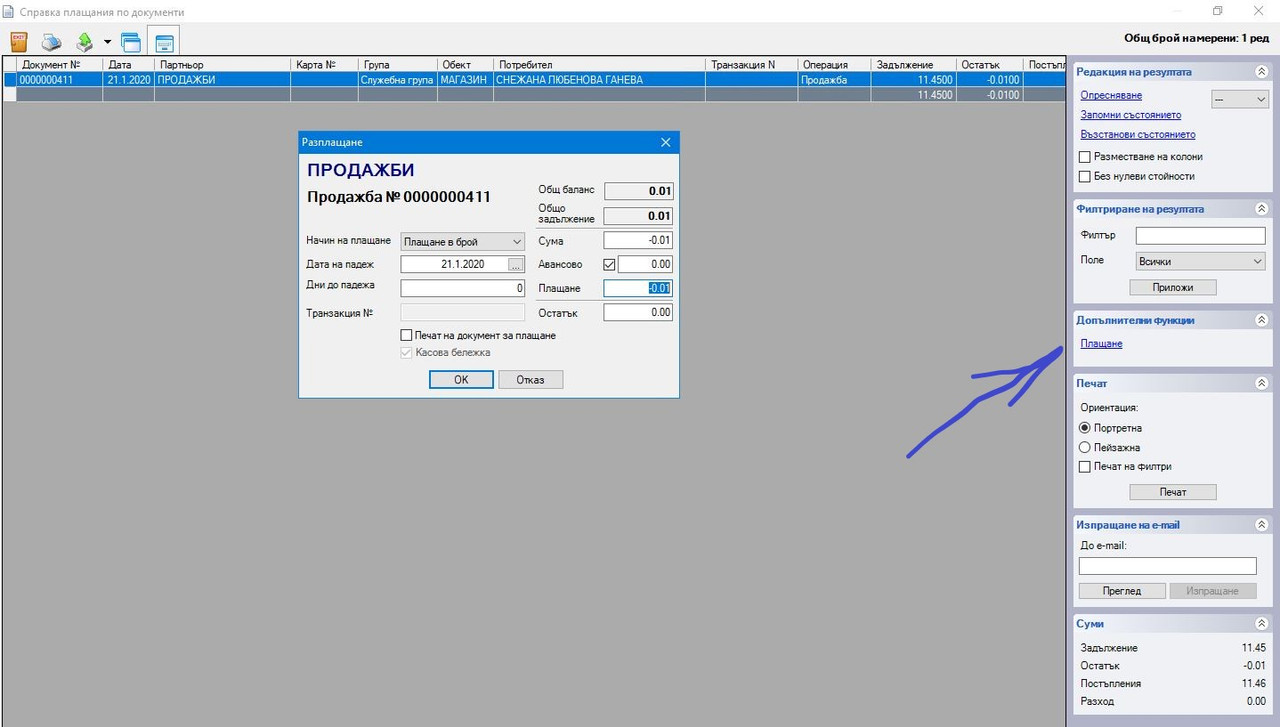The height and width of the screenshot is (727, 1280).
Task: Click the cascaded windows toolbar icon
Action: [x=130, y=42]
